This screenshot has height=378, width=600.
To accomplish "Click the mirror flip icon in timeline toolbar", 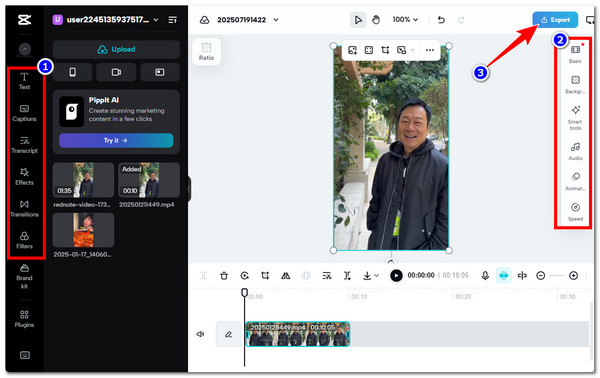I will (x=285, y=275).
